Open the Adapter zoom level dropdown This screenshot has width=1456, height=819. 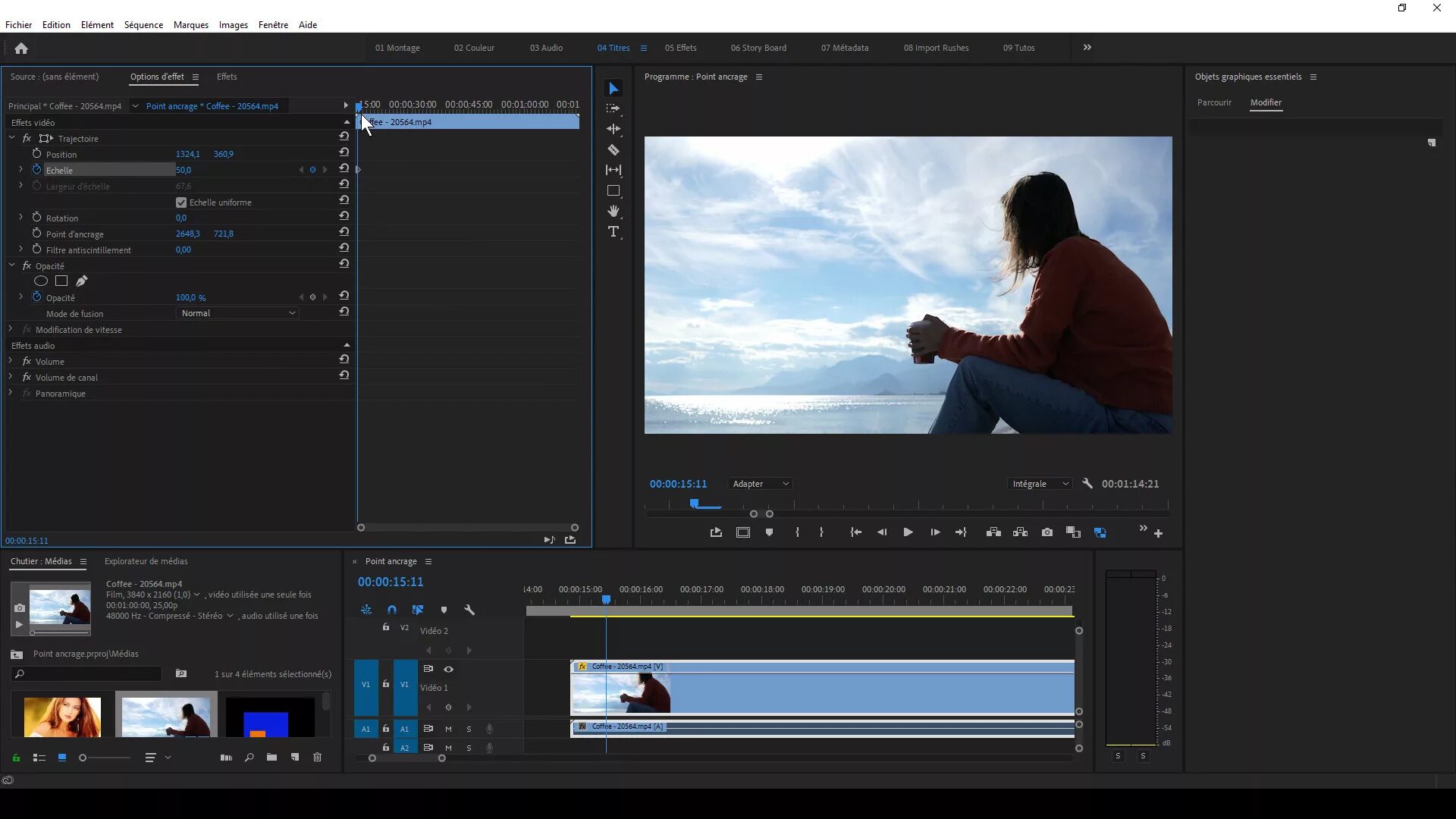click(761, 484)
